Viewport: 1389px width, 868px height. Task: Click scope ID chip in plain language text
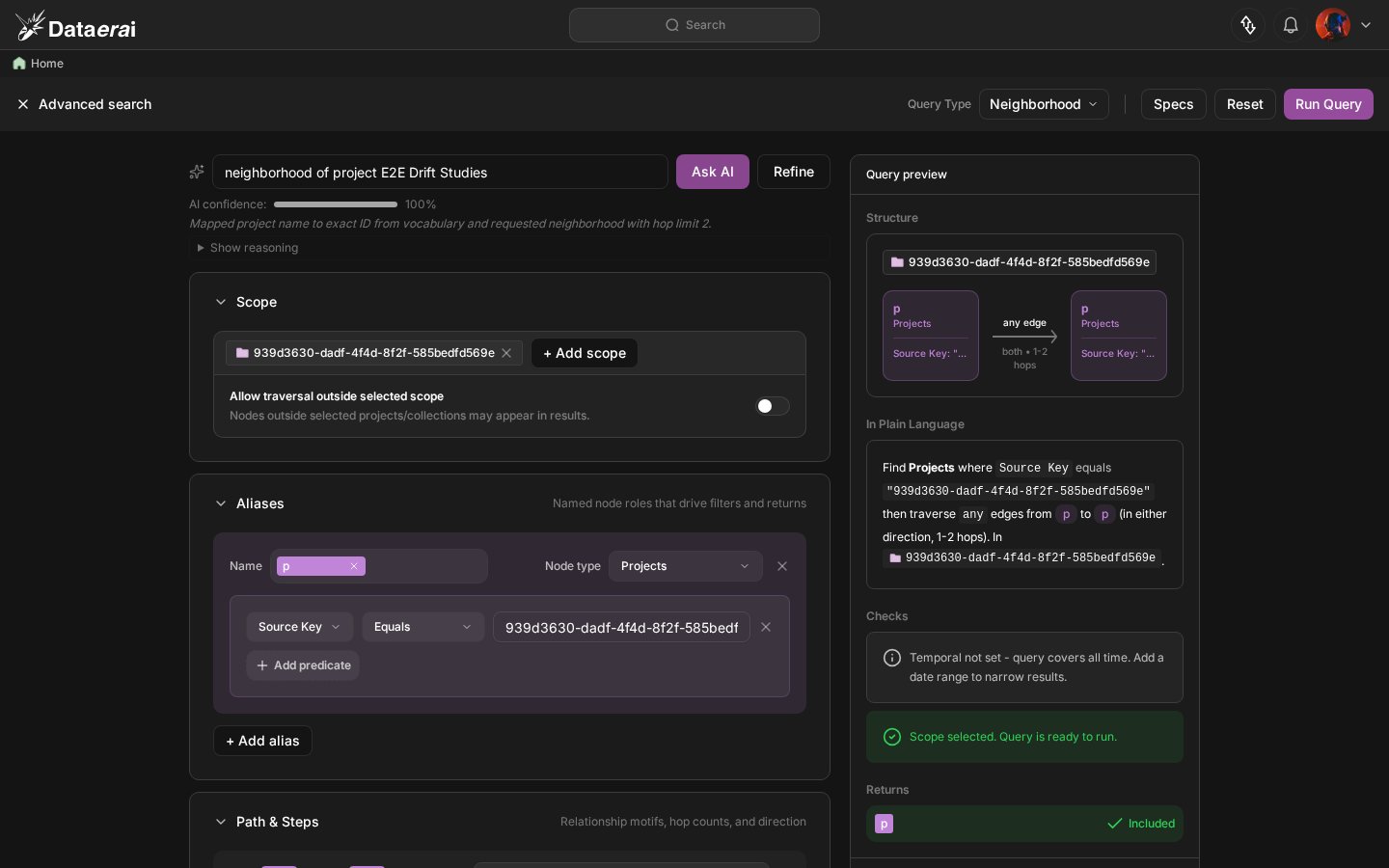click(x=1022, y=557)
